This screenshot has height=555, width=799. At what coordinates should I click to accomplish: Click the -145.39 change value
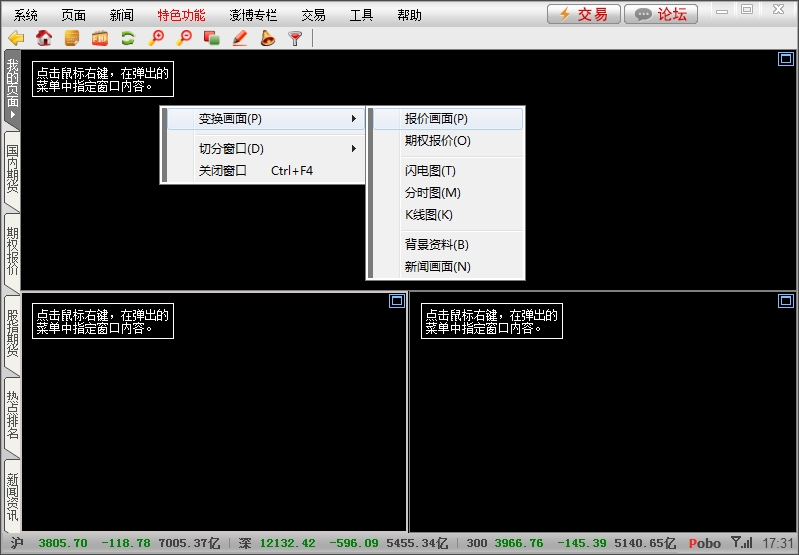tap(581, 543)
